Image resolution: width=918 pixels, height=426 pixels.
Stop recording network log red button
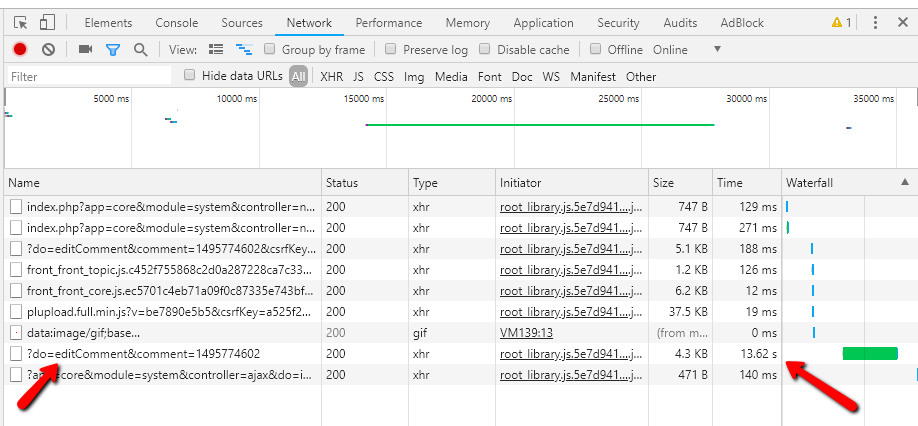tap(20, 49)
